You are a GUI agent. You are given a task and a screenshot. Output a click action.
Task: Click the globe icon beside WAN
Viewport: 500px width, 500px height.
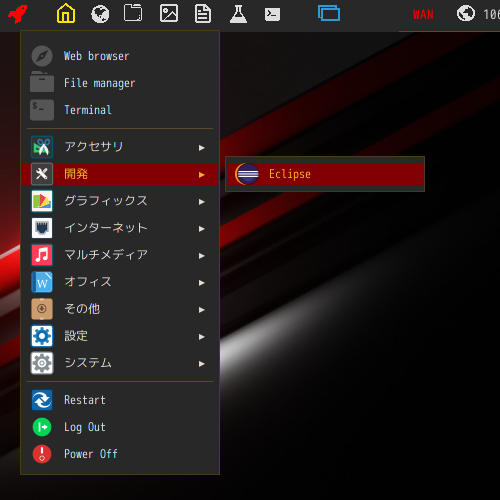(x=466, y=14)
